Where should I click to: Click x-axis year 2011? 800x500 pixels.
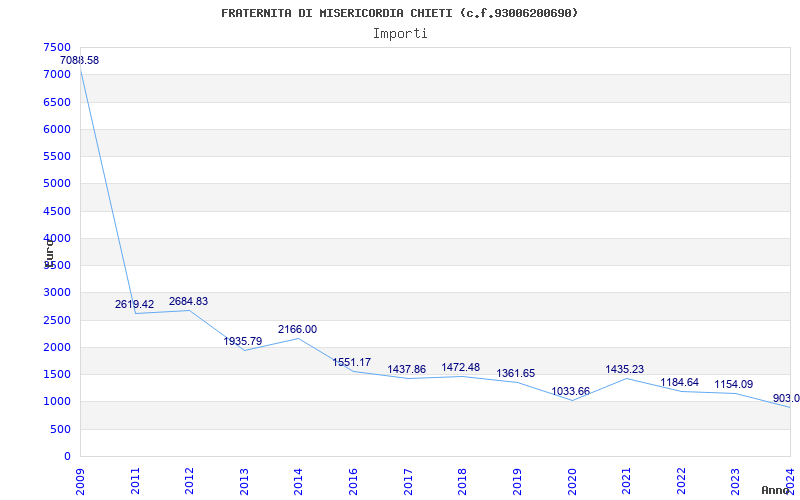(135, 482)
